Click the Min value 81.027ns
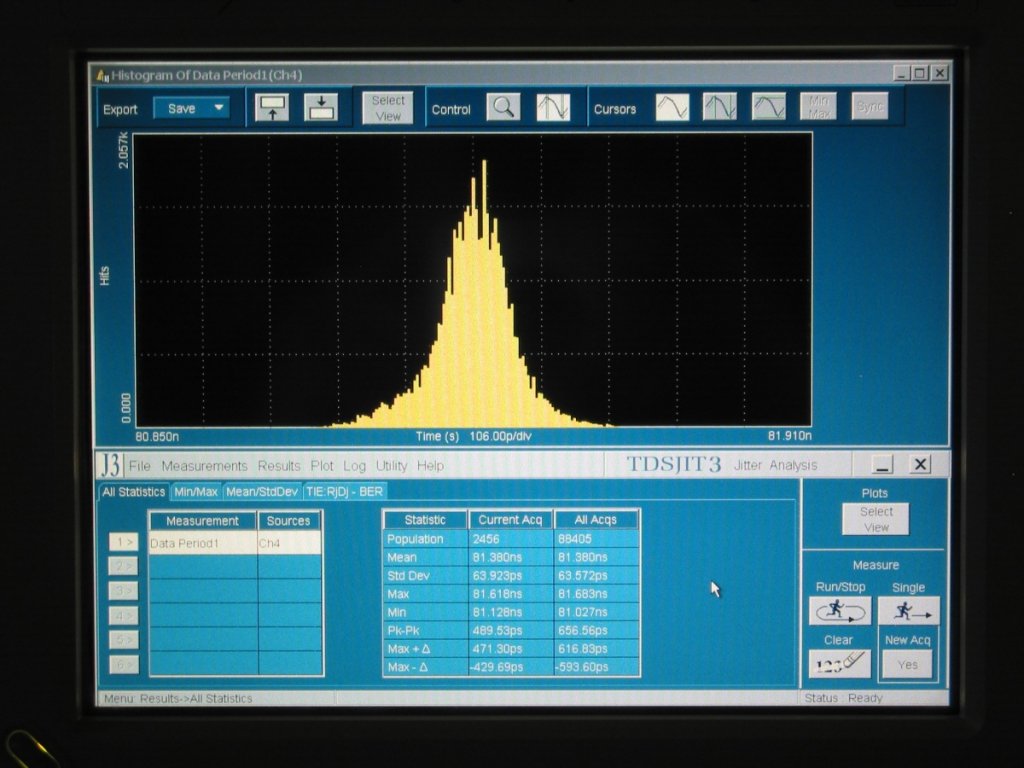The width and height of the screenshot is (1024, 768). (583, 612)
